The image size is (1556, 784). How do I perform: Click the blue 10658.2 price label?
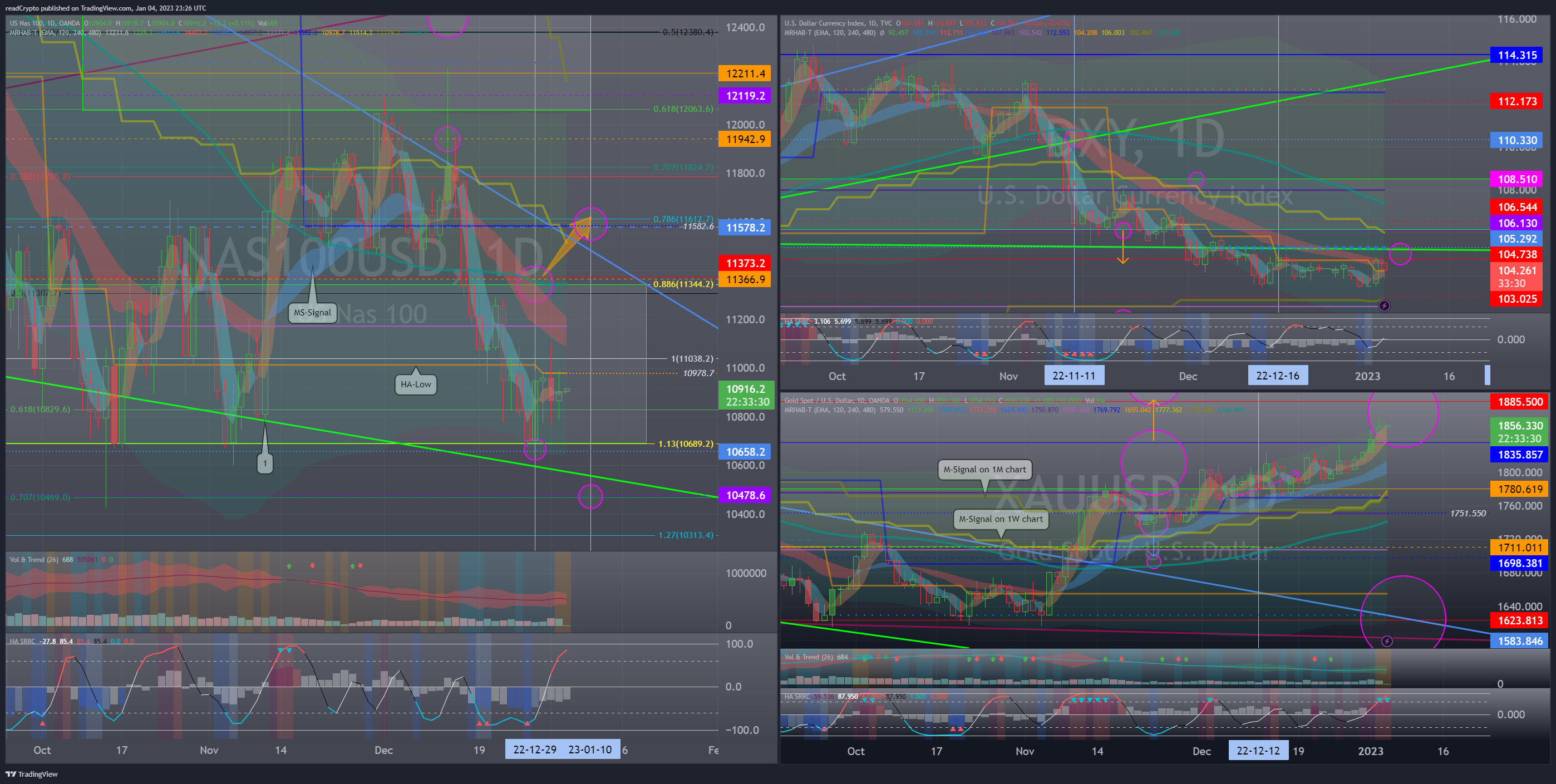coord(744,452)
